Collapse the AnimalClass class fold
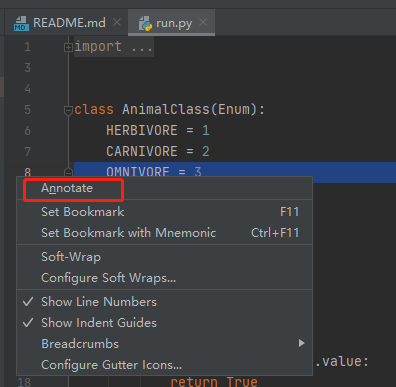 click(68, 110)
